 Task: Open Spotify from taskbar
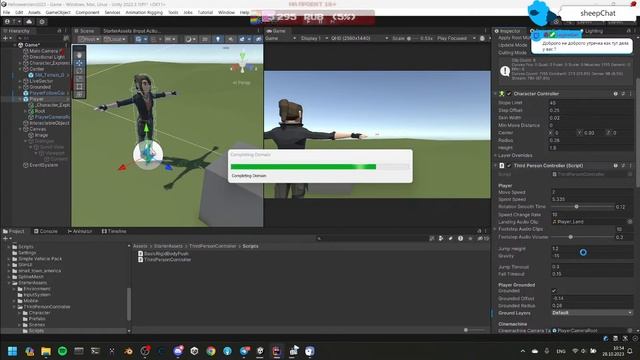(62, 351)
